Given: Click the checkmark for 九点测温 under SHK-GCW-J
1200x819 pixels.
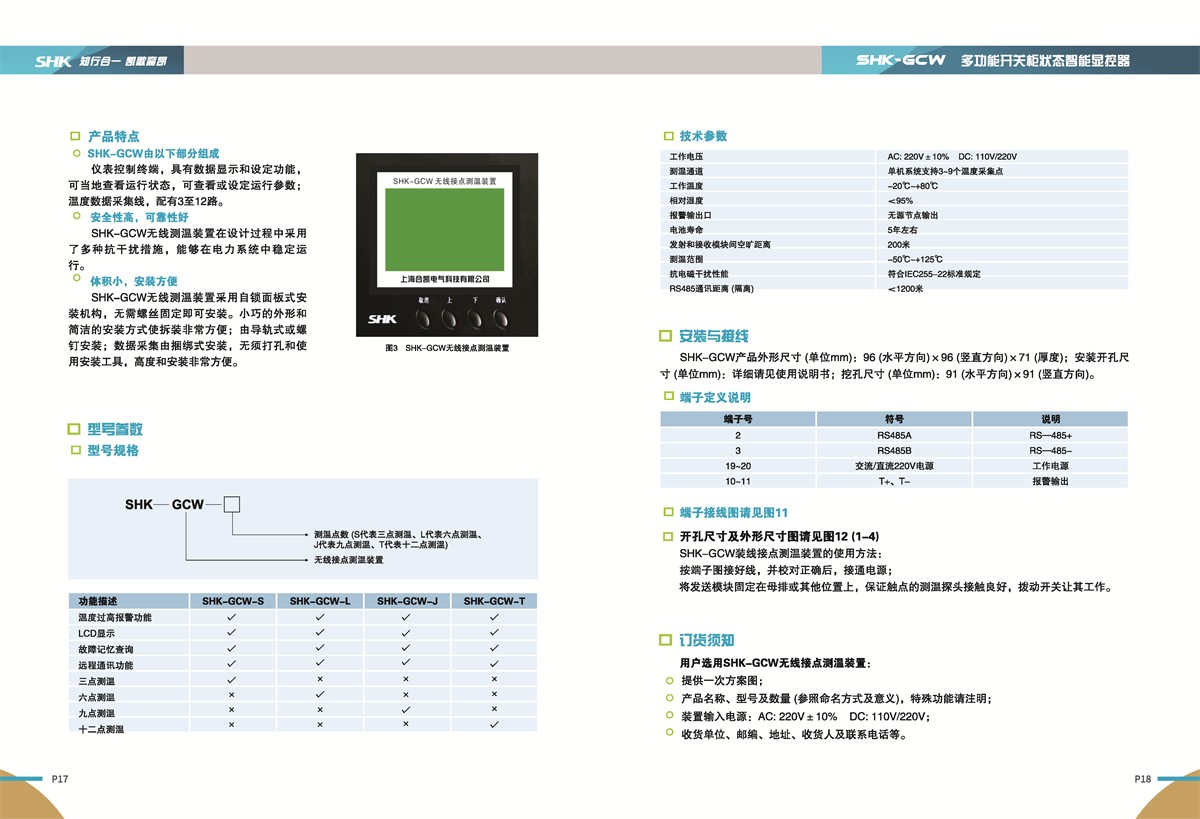Looking at the screenshot, I should [x=406, y=710].
